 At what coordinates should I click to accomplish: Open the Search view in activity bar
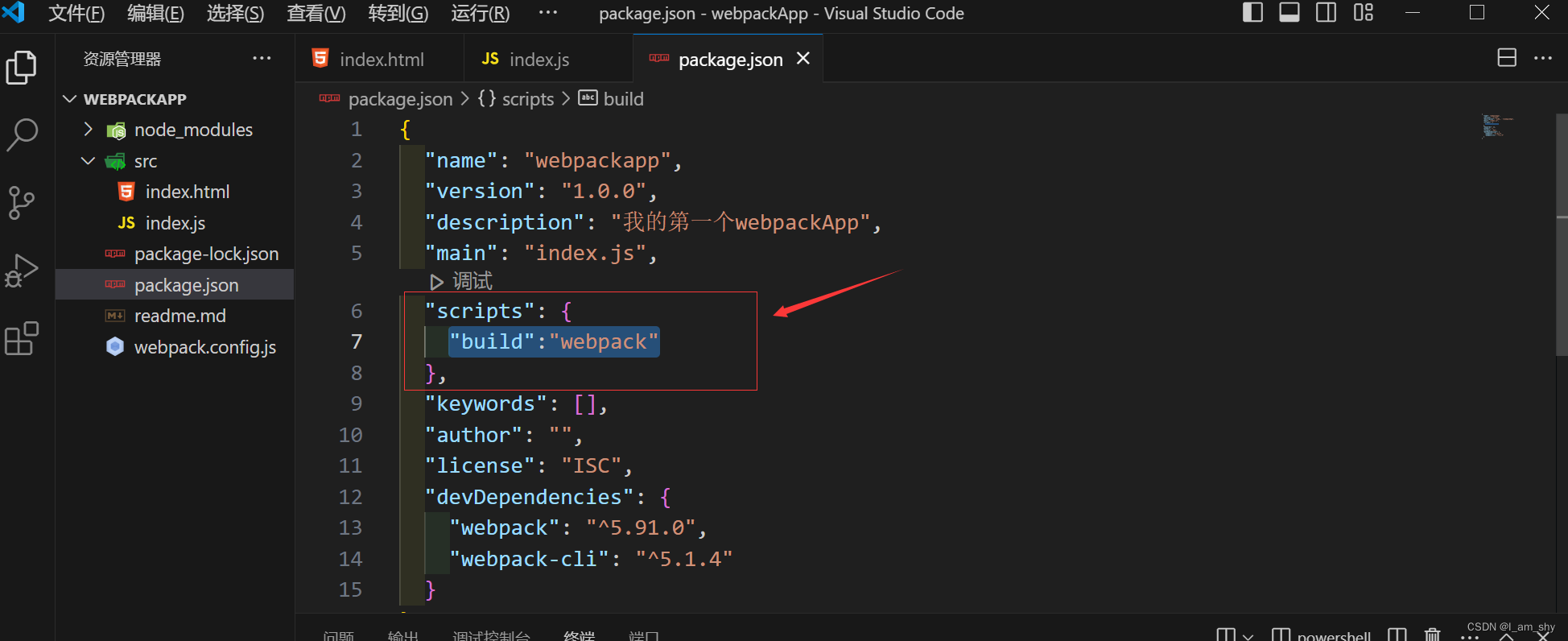[22, 135]
